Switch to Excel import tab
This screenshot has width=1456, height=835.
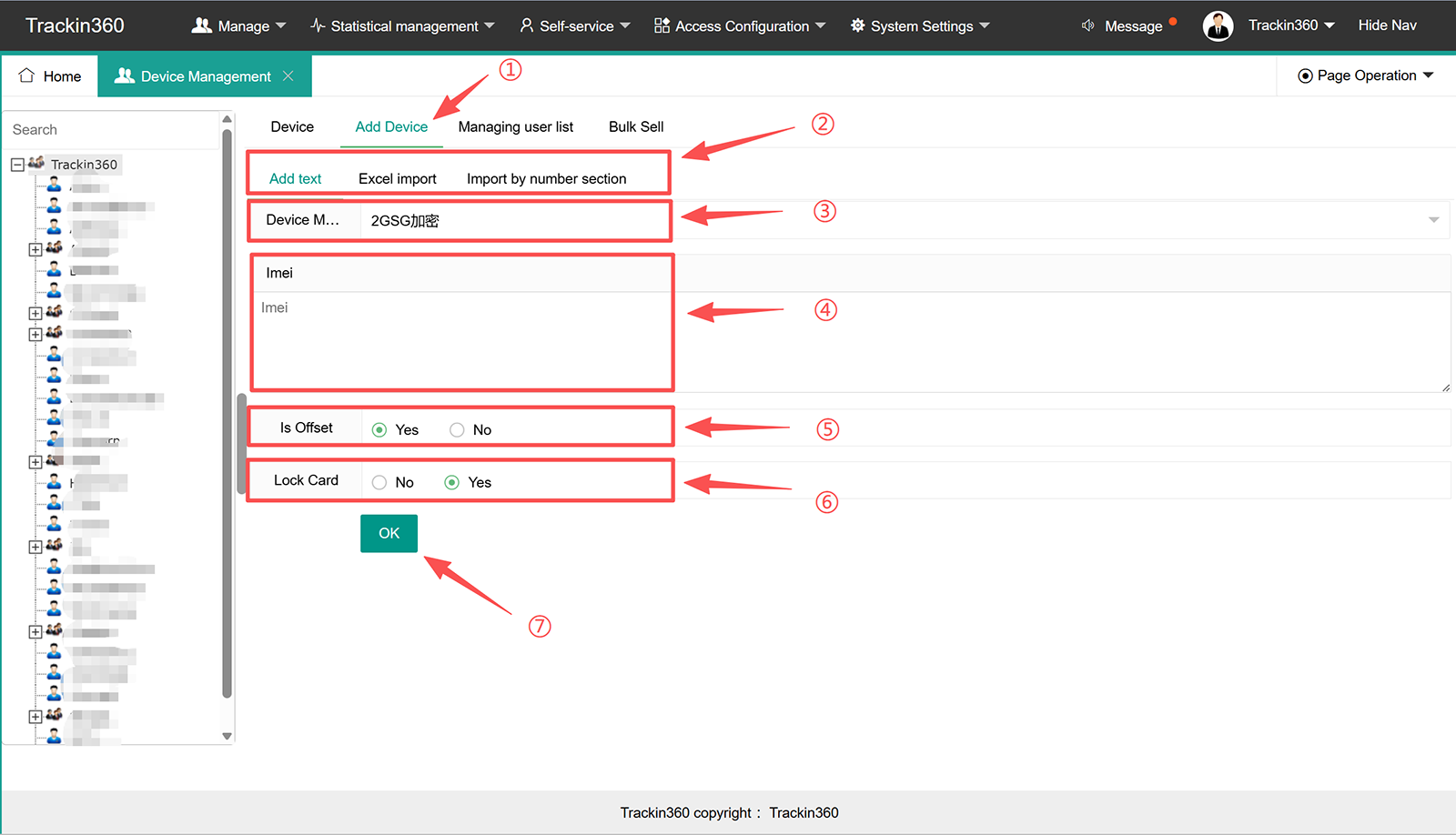click(398, 178)
